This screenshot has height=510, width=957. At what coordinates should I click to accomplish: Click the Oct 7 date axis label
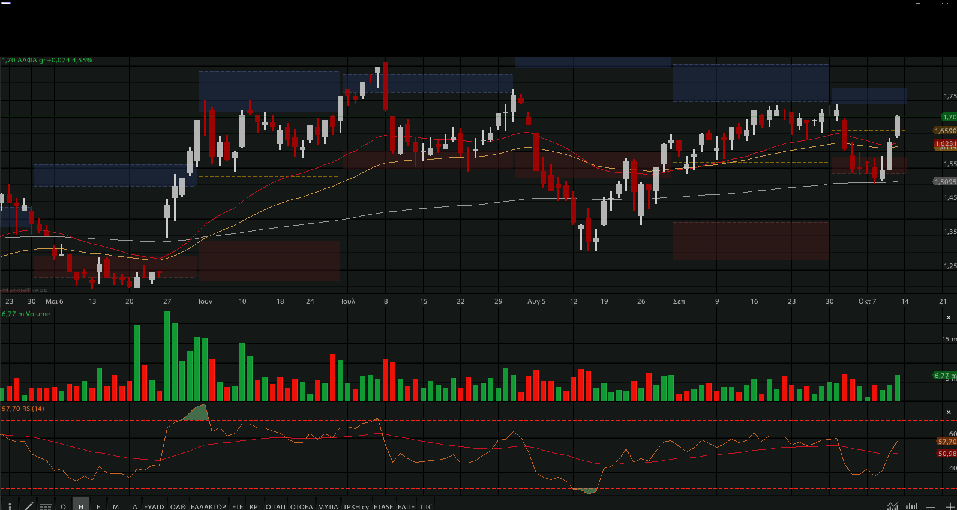point(867,301)
